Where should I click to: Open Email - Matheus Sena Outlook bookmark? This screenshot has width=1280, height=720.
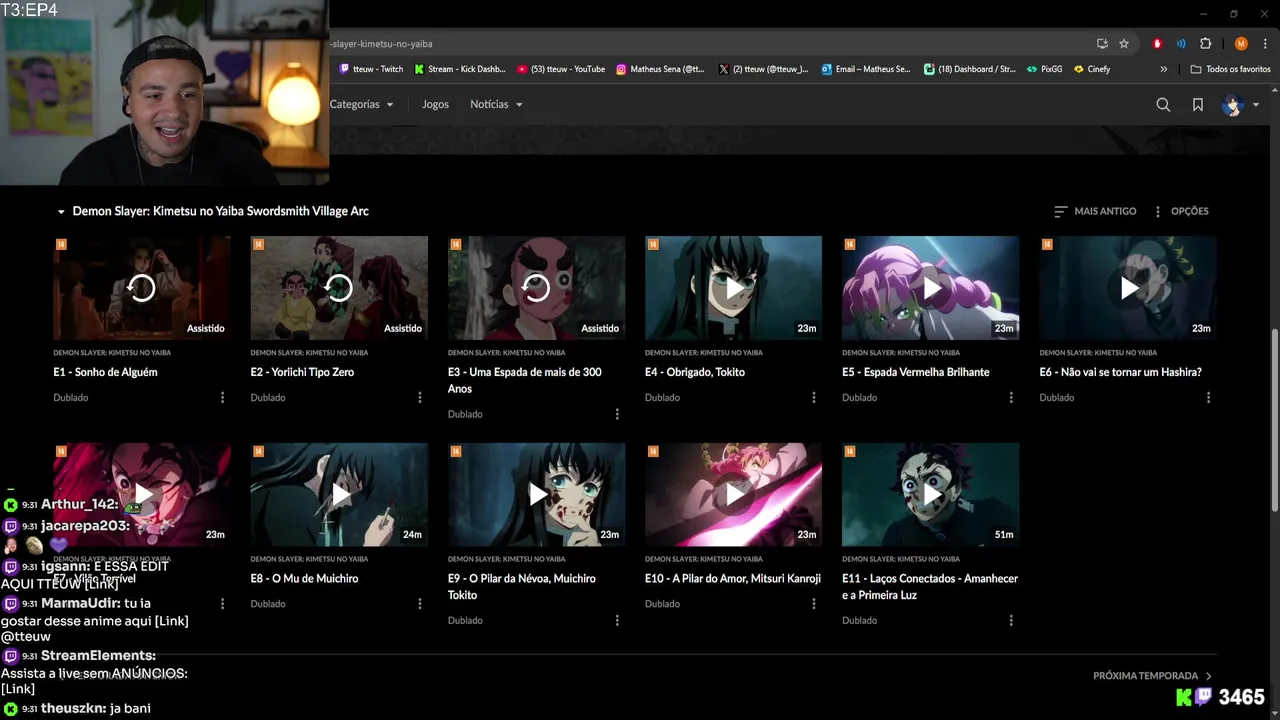pyautogui.click(x=866, y=69)
